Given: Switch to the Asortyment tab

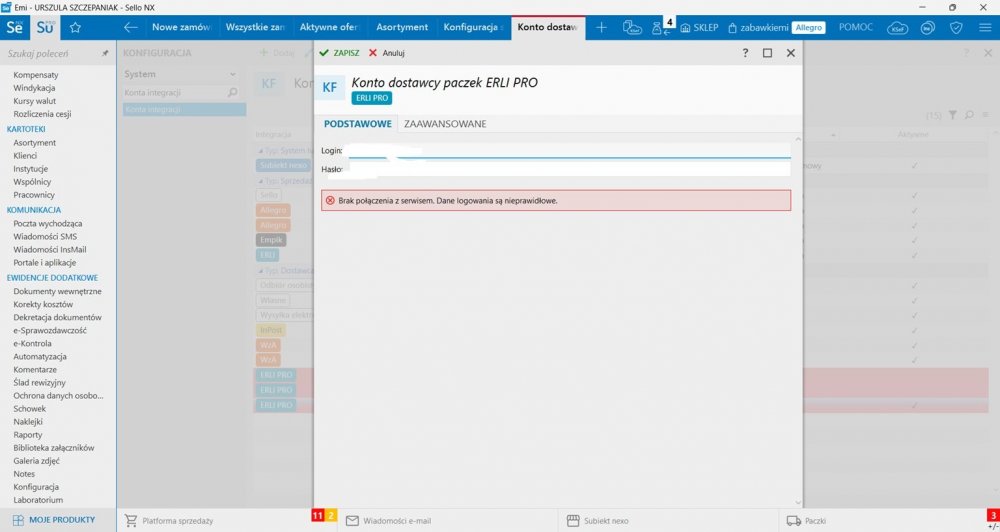Looking at the screenshot, I should pyautogui.click(x=402, y=27).
